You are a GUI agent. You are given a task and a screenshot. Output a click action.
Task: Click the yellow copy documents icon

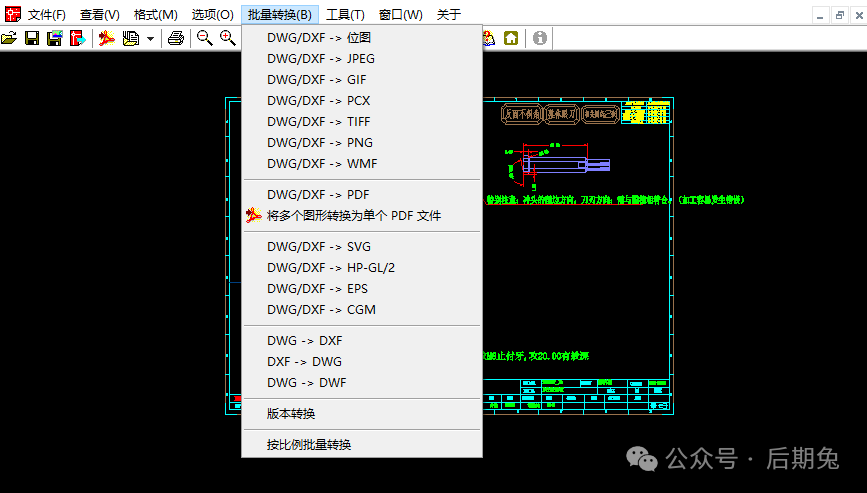(131, 38)
